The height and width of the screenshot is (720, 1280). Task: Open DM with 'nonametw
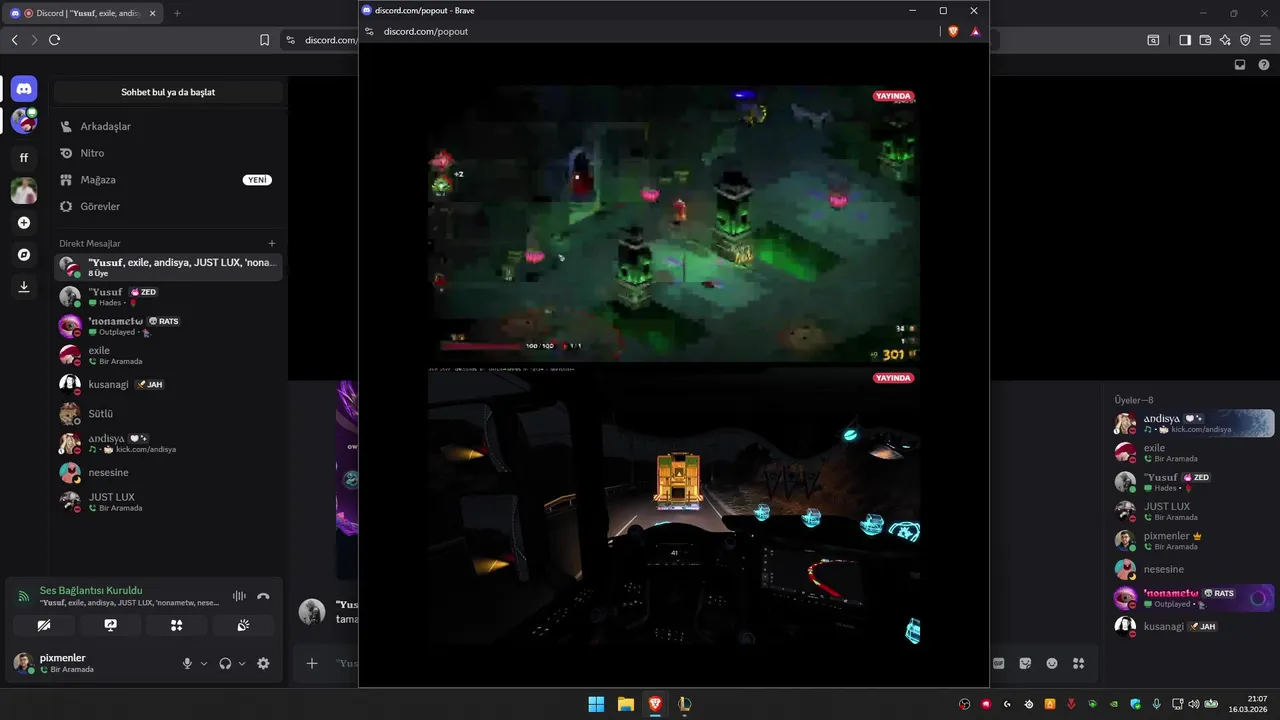pyautogui.click(x=168, y=326)
